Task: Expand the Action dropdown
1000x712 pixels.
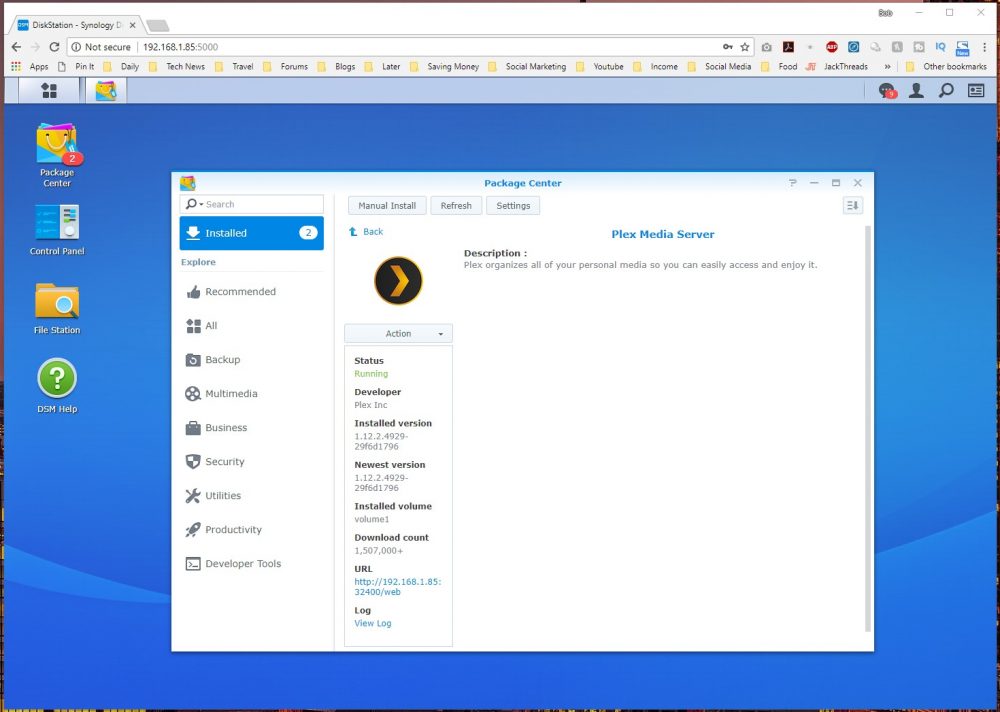Action: [398, 334]
